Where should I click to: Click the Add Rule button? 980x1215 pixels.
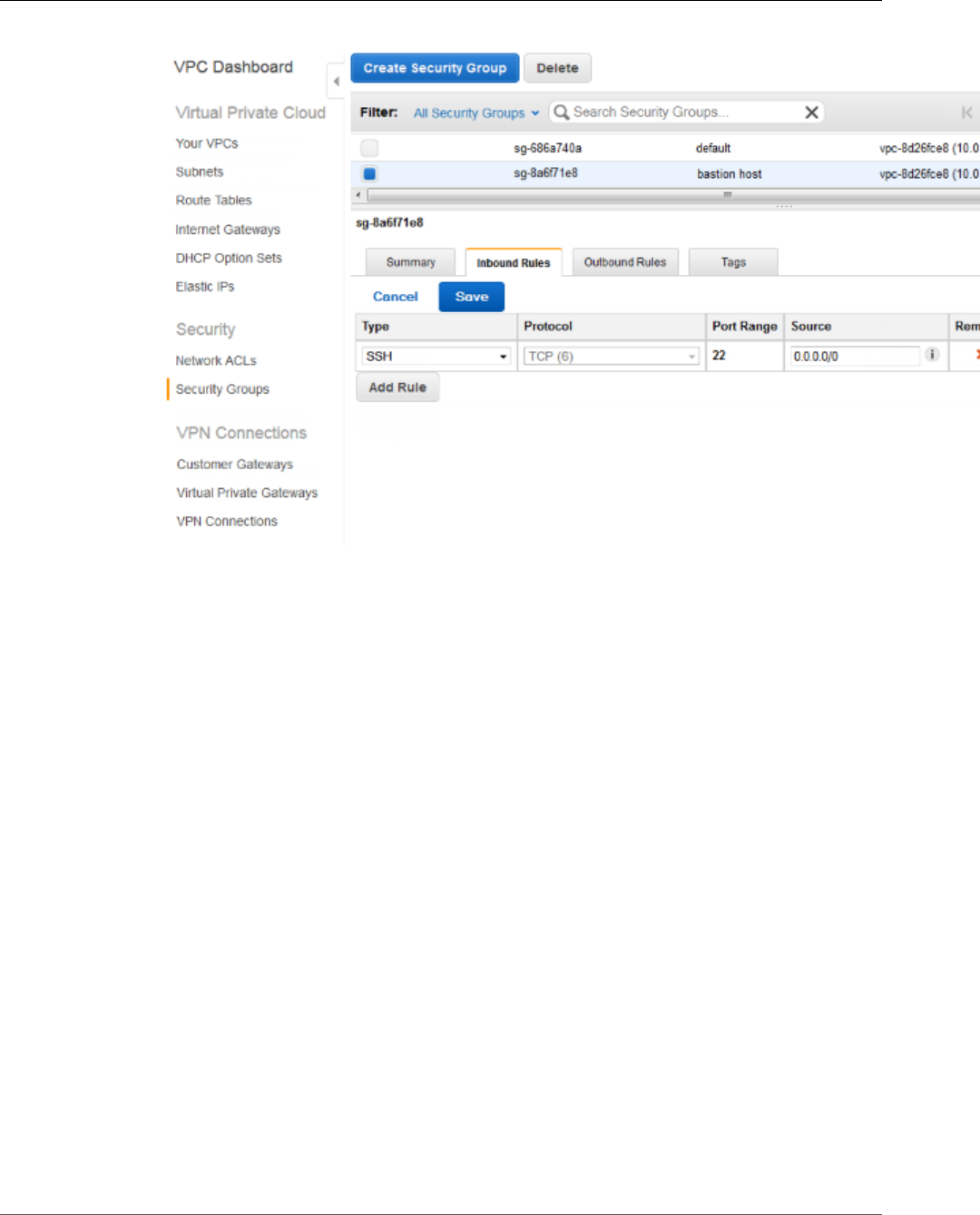tap(397, 387)
